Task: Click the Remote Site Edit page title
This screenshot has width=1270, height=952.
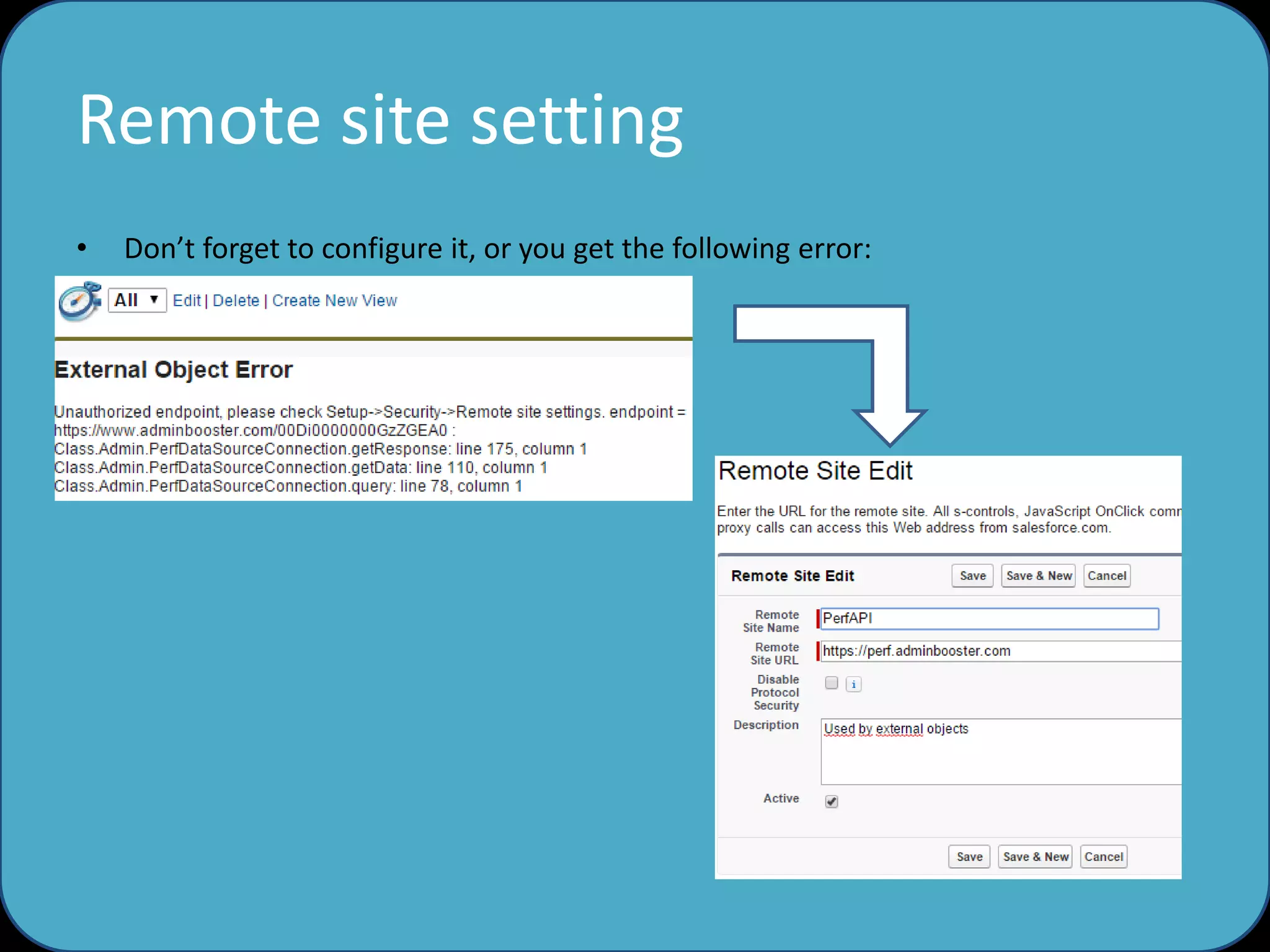Action: 815,471
